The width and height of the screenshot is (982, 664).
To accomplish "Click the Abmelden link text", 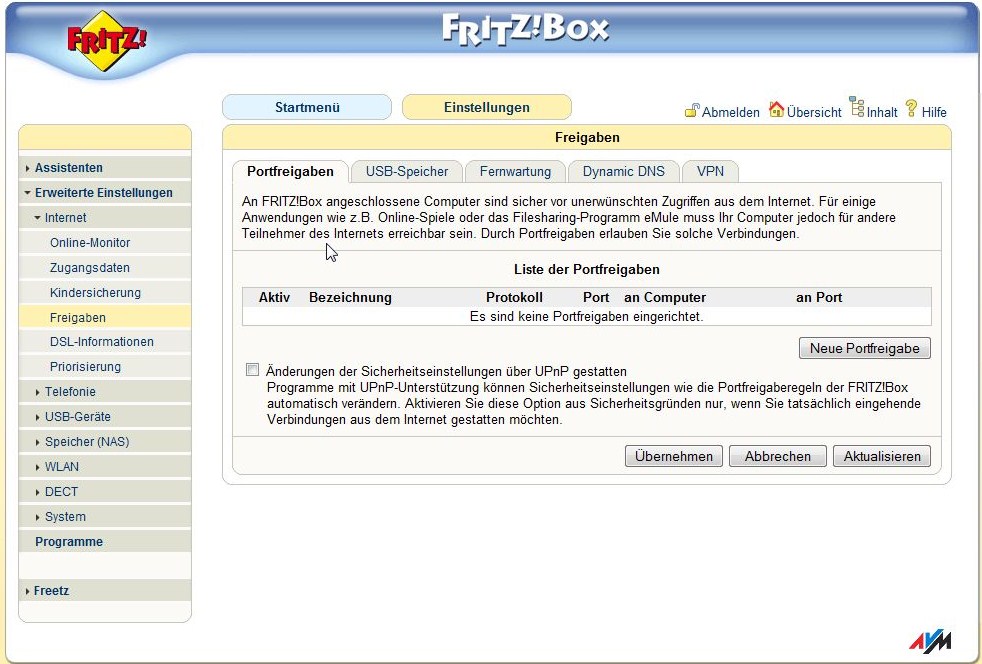I will (730, 113).
